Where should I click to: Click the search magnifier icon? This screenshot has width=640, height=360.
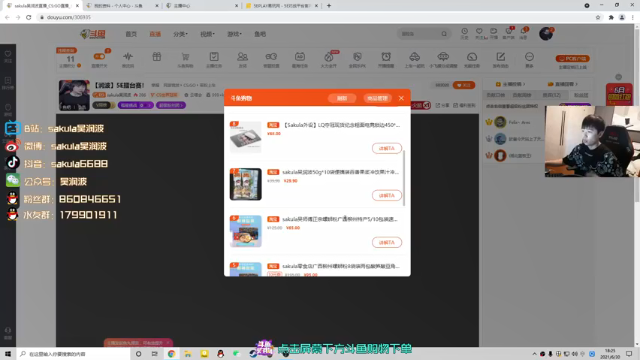tap(444, 34)
